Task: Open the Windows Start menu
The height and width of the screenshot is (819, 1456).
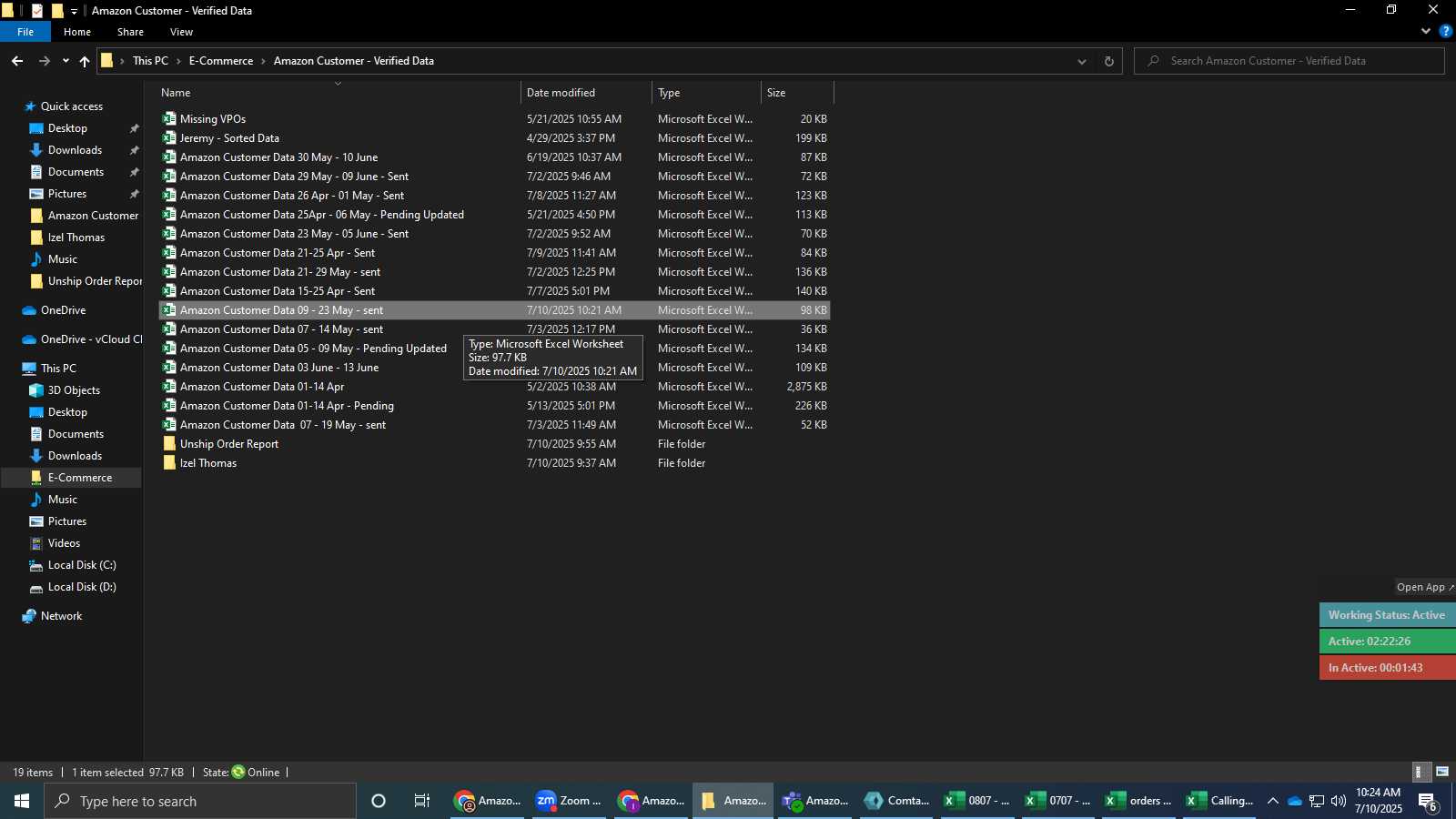Action: (x=22, y=801)
